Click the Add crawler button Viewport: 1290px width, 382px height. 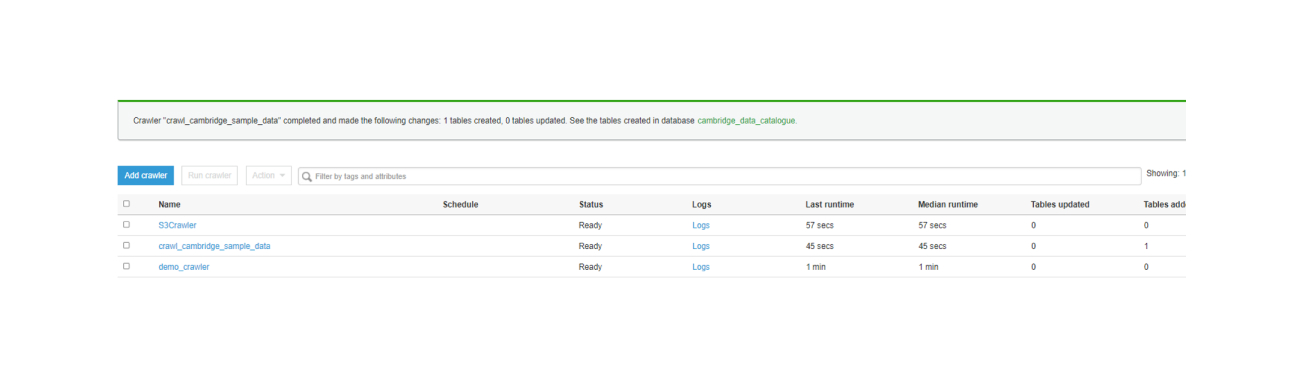coord(146,176)
